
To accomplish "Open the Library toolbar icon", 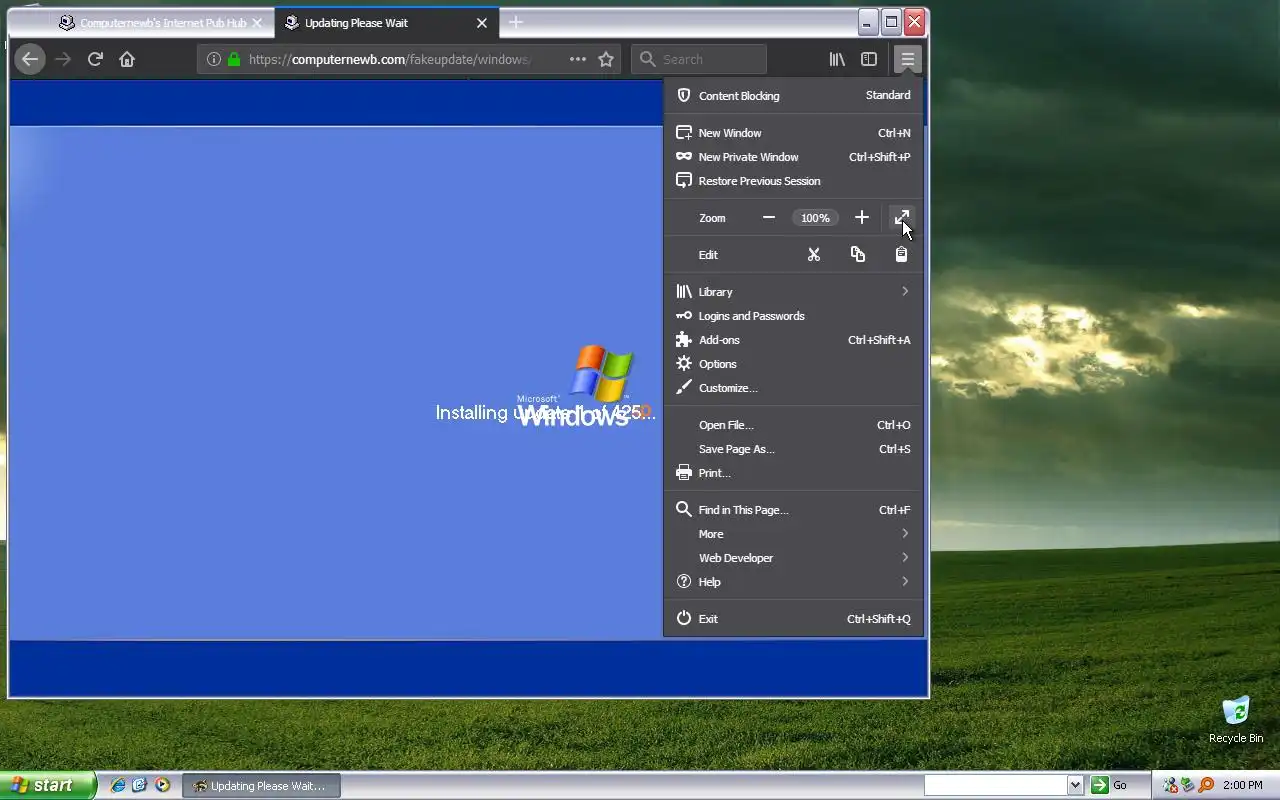I will click(837, 59).
